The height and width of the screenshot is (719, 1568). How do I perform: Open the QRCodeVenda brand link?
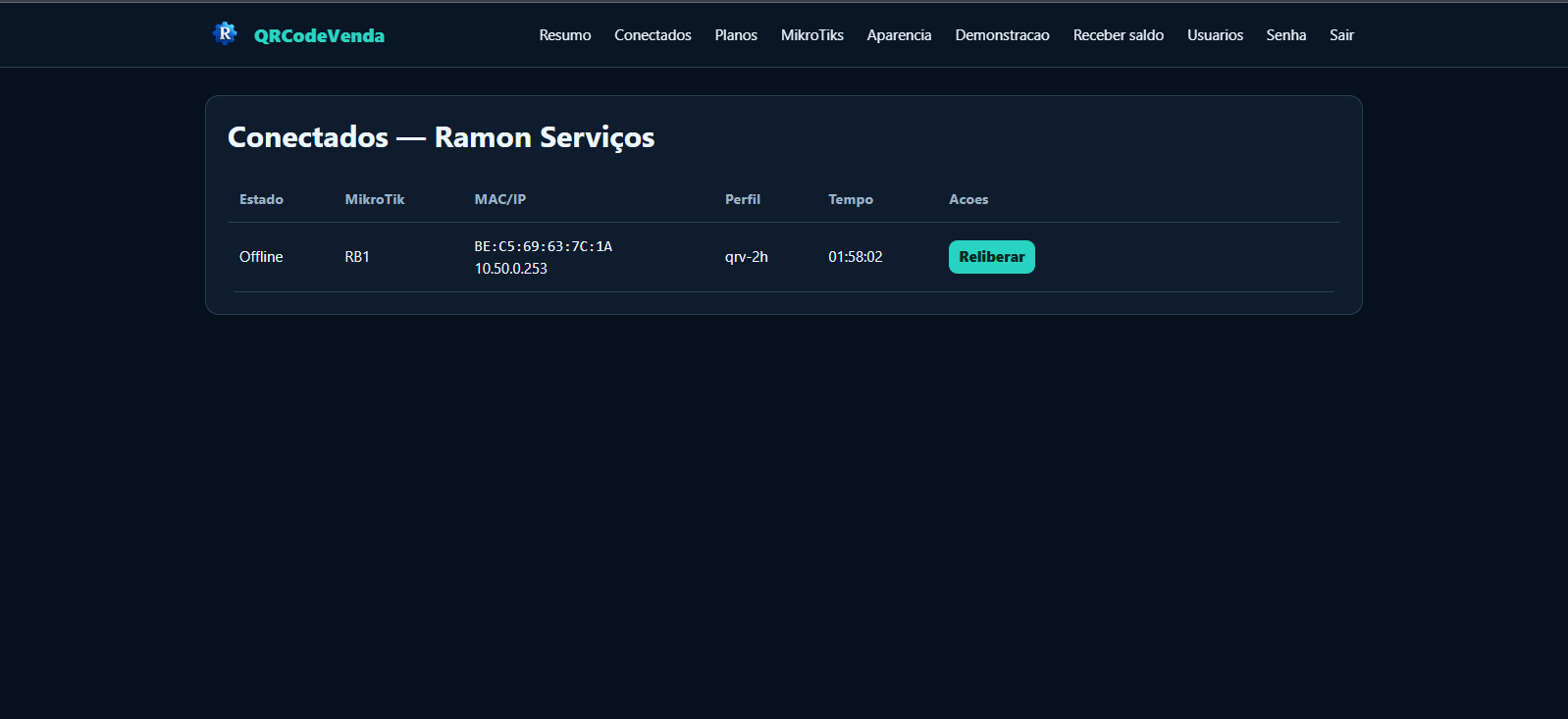coord(319,36)
